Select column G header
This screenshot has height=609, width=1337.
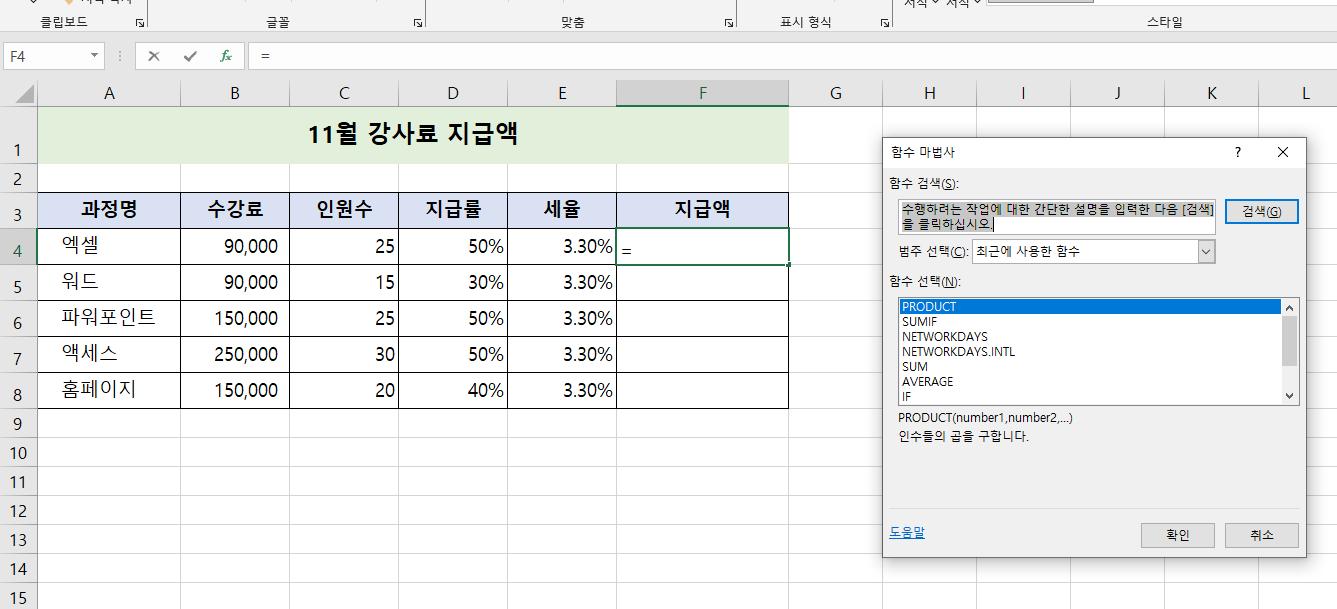836,93
